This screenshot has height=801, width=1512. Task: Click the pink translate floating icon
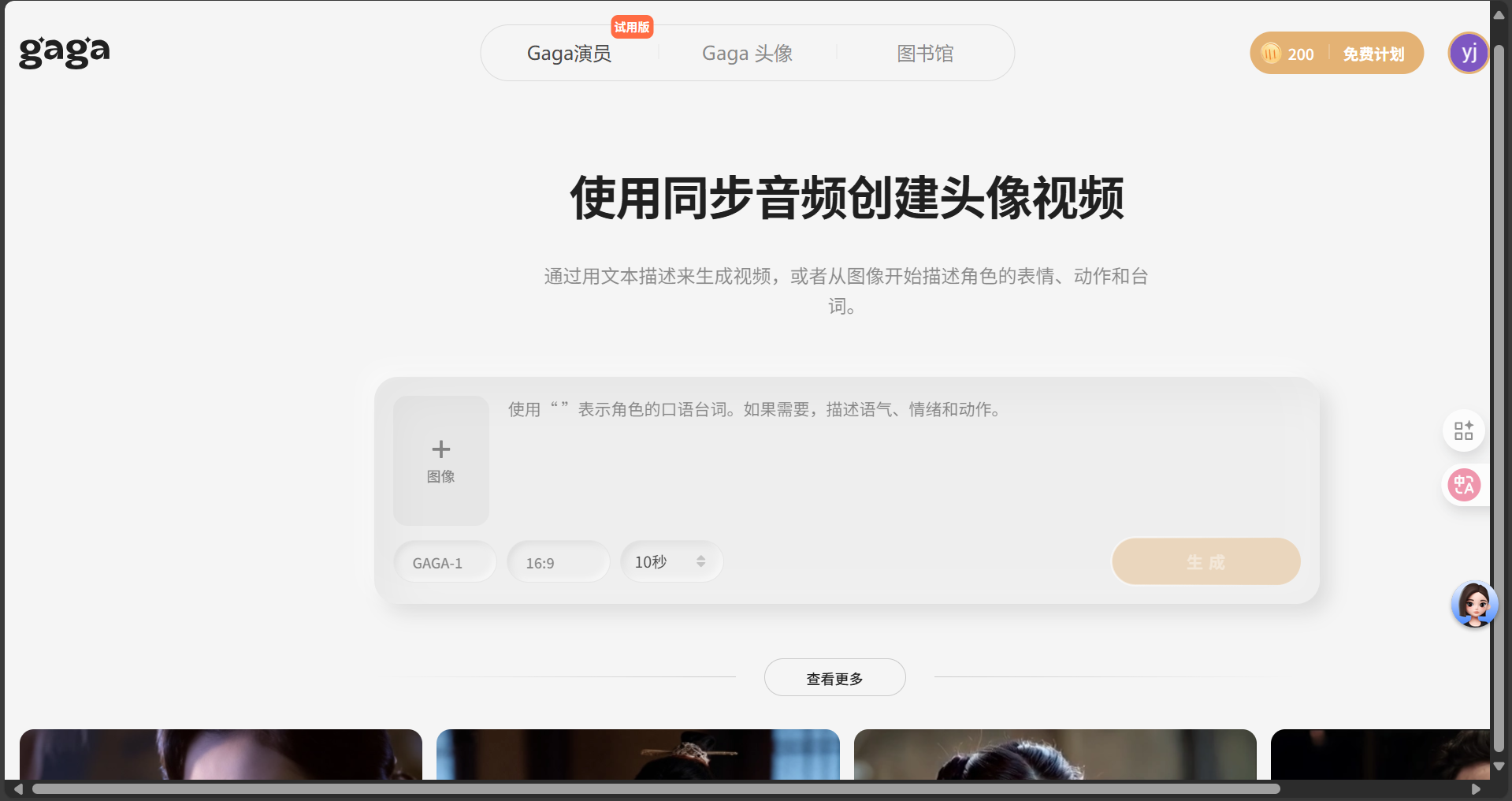coord(1464,485)
